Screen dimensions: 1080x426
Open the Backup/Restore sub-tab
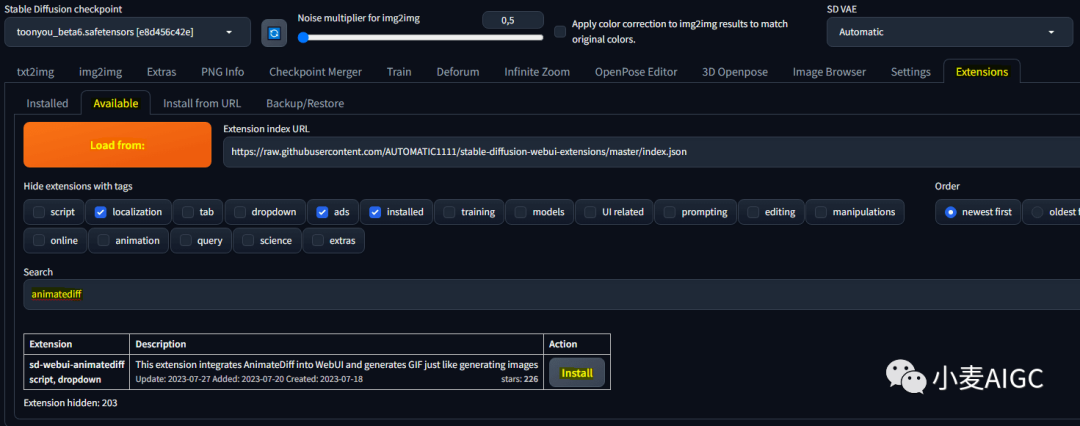(x=305, y=103)
